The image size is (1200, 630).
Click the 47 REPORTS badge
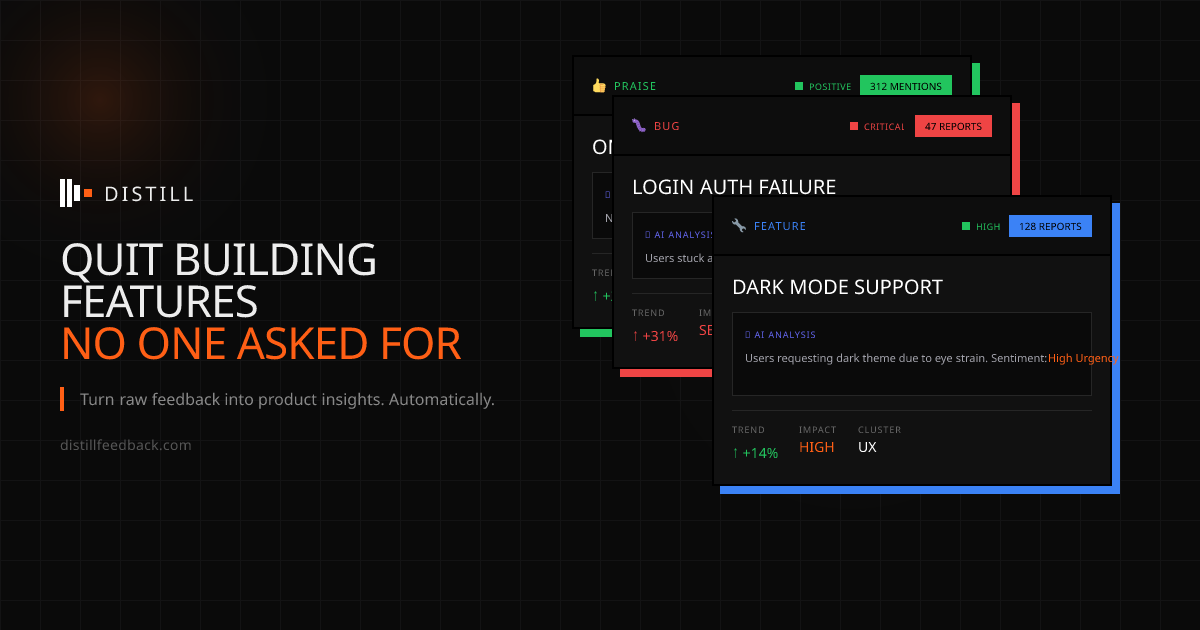(953, 126)
